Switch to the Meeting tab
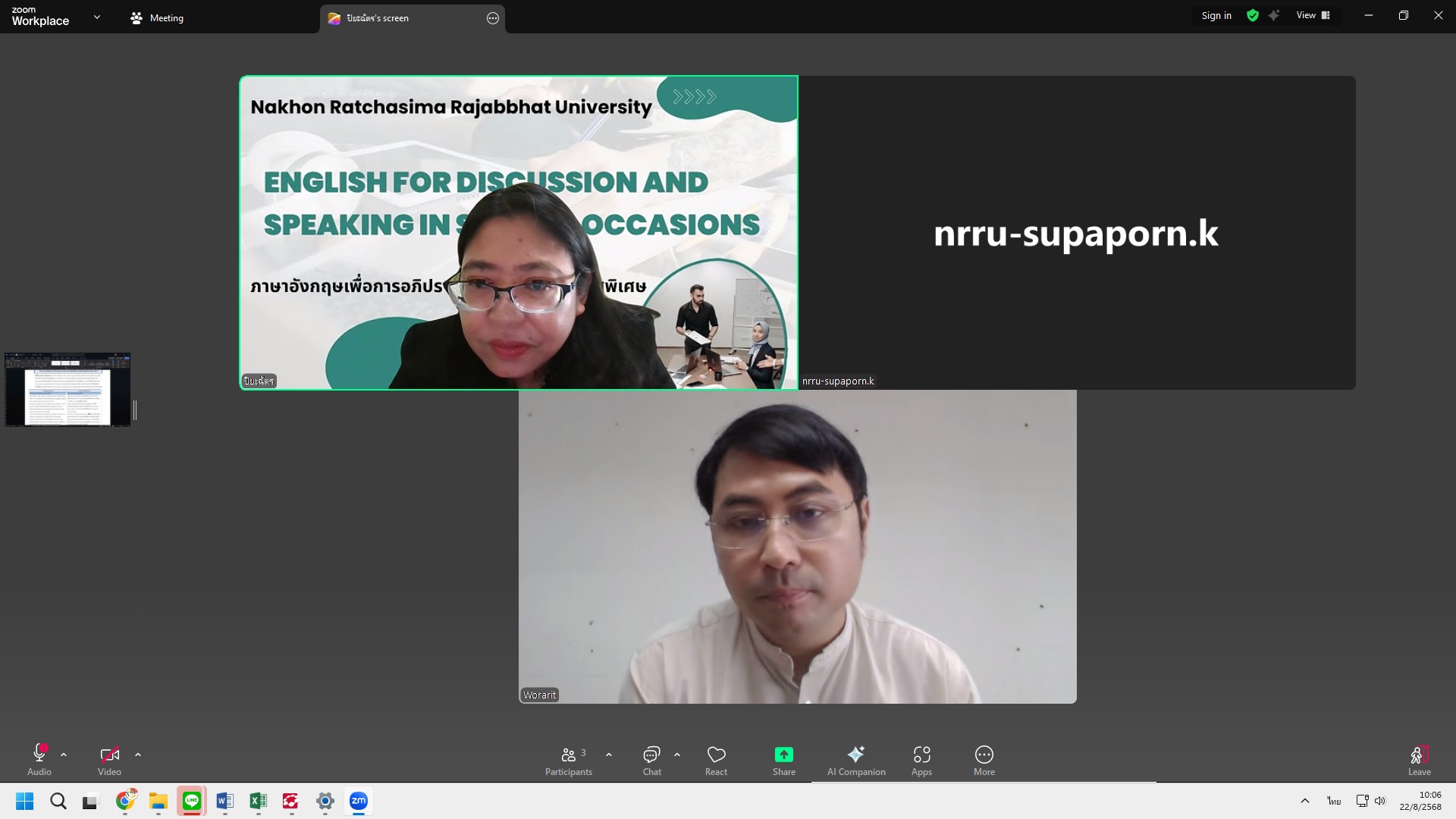This screenshot has height=819, width=1456. coord(158,18)
